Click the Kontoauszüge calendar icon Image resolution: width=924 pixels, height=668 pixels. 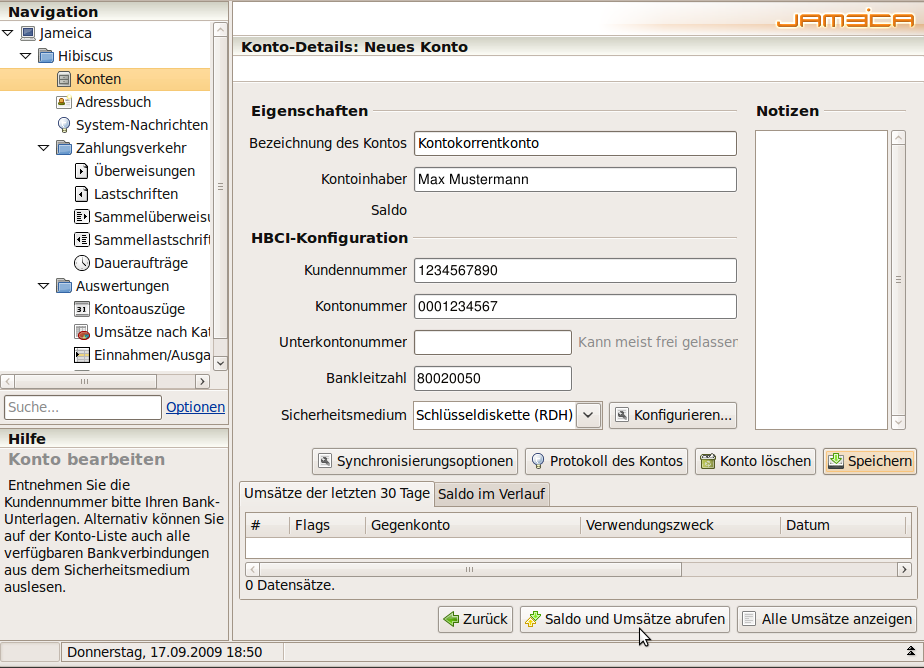coord(81,309)
